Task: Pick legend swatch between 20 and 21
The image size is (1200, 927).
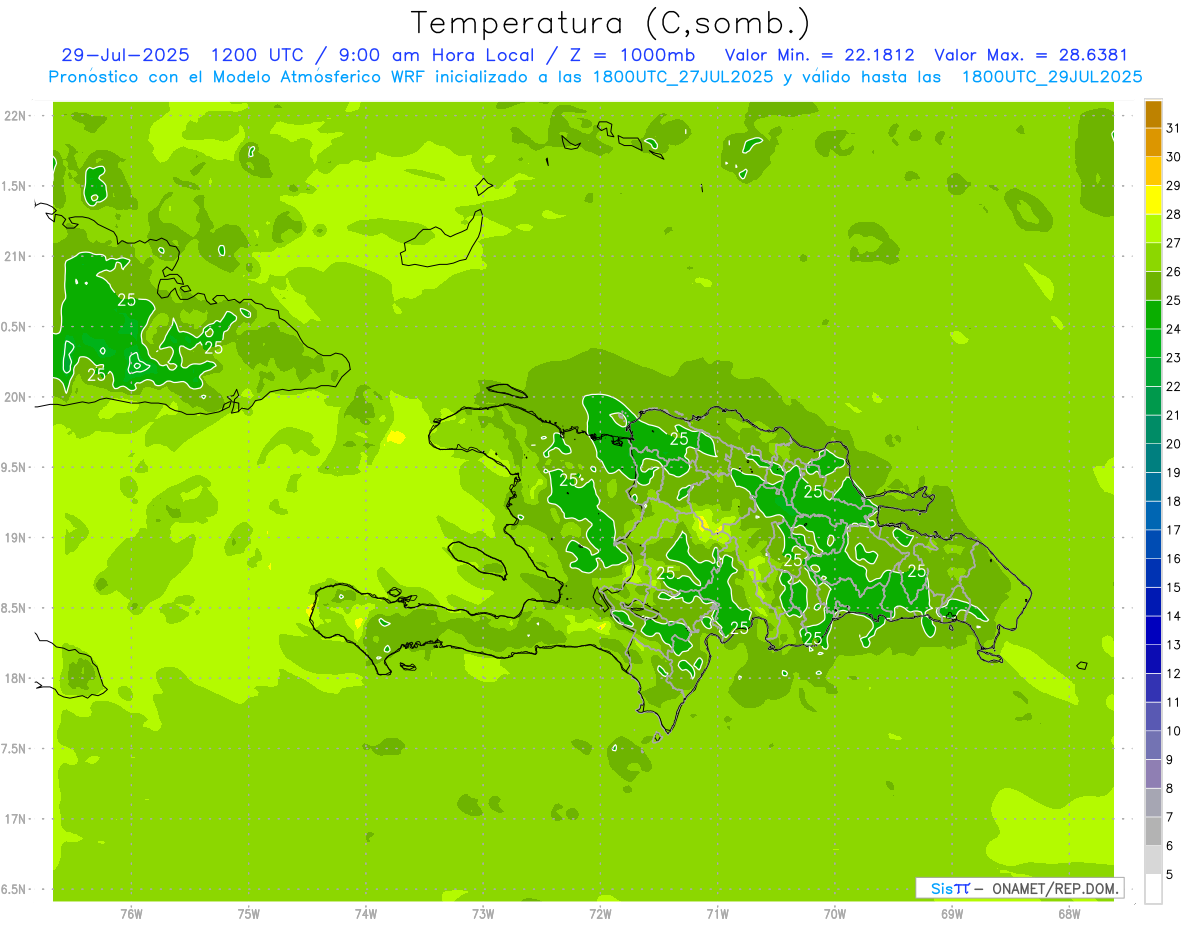Action: [x=1153, y=429]
